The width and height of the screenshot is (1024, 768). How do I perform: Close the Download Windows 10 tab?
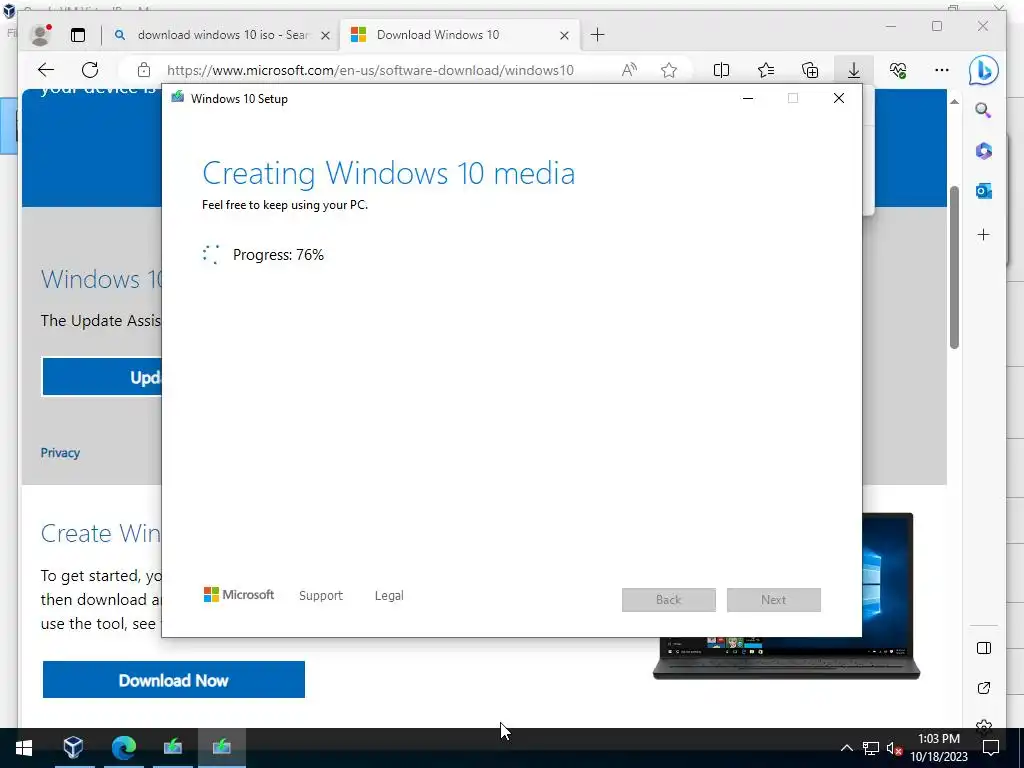pyautogui.click(x=564, y=35)
